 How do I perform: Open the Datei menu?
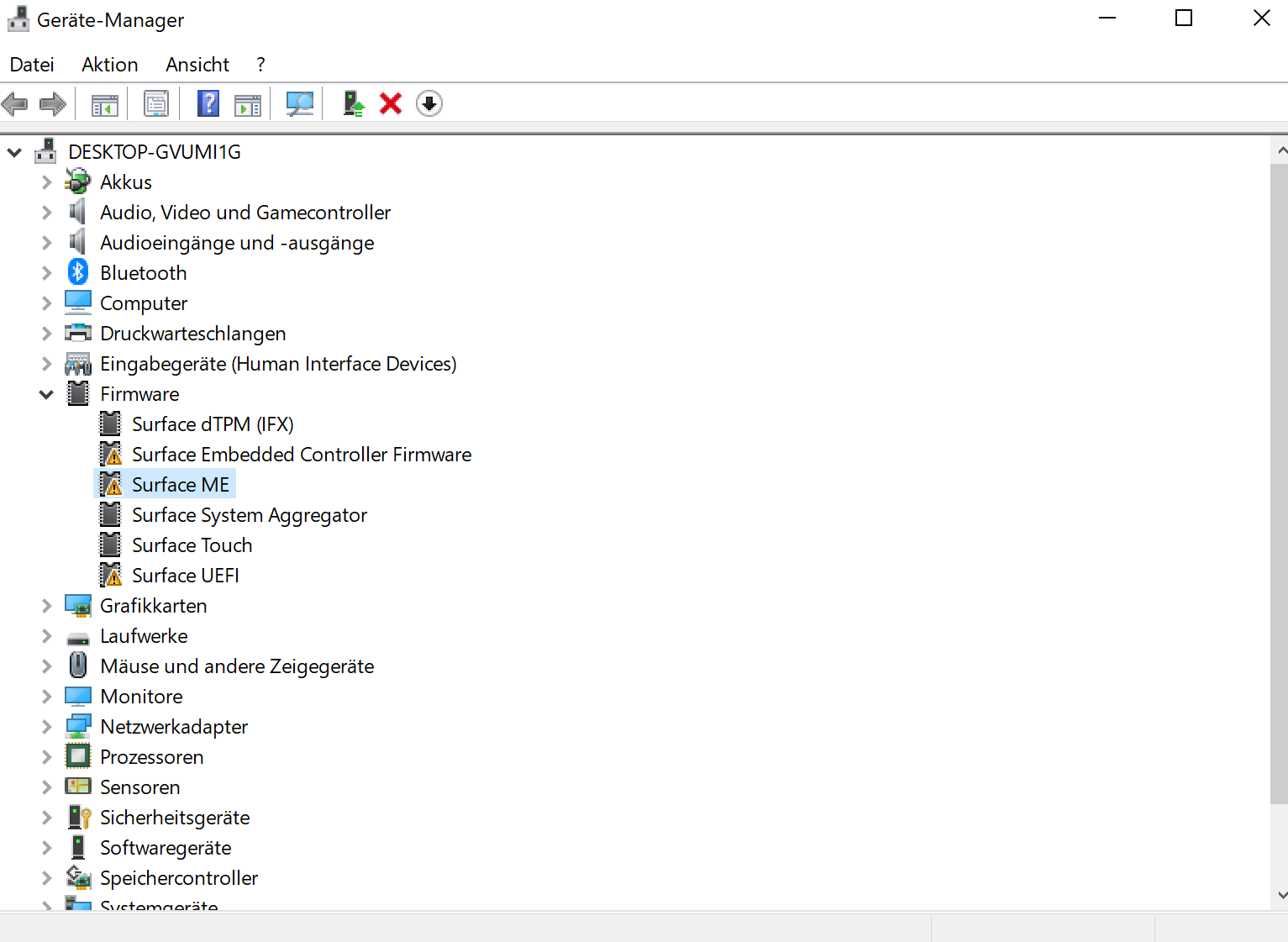point(32,65)
